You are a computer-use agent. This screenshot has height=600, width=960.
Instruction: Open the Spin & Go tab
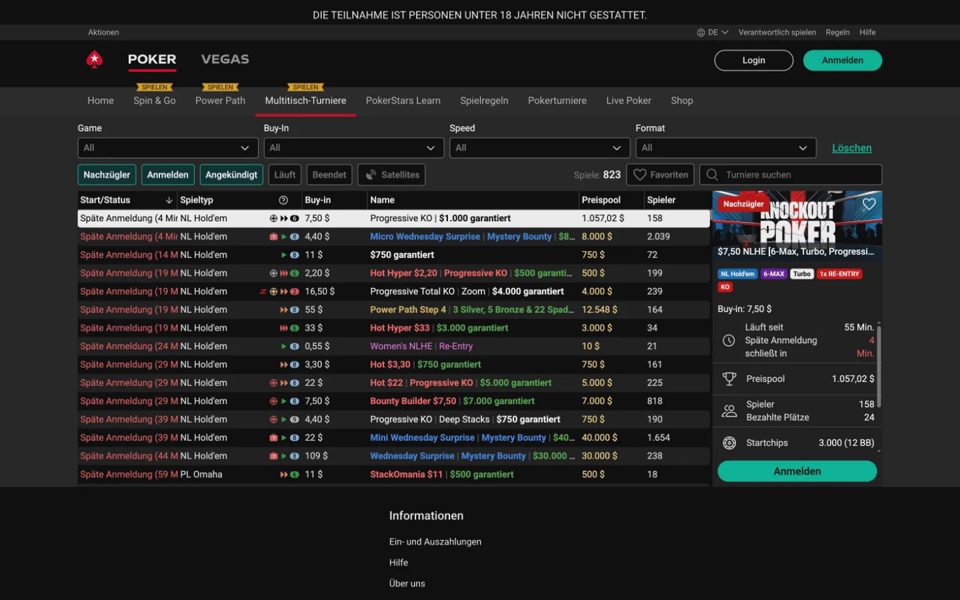154,100
